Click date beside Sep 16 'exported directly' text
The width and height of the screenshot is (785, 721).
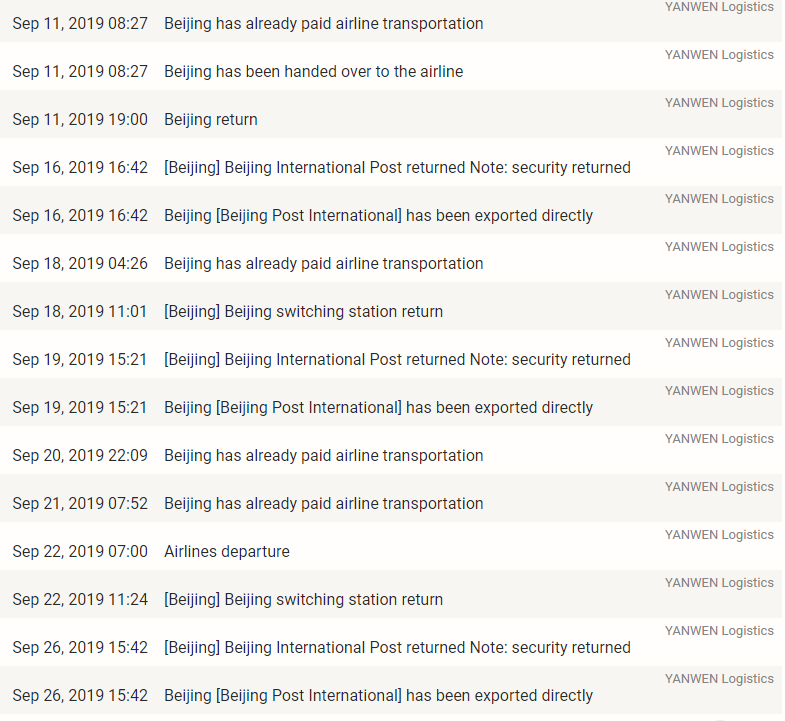pyautogui.click(x=80, y=215)
